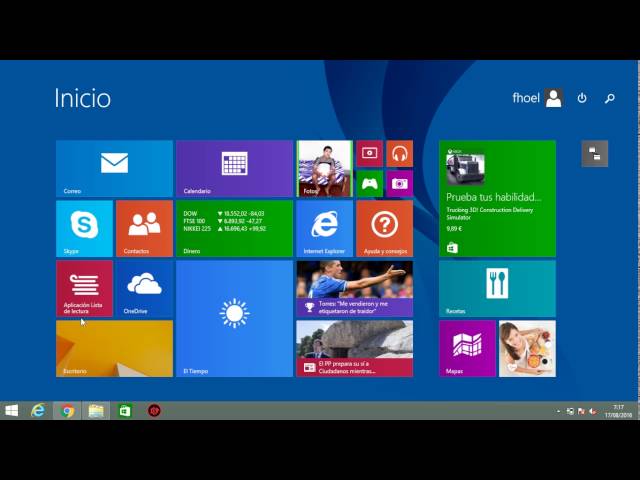Open the Dinero finance tile

click(234, 229)
